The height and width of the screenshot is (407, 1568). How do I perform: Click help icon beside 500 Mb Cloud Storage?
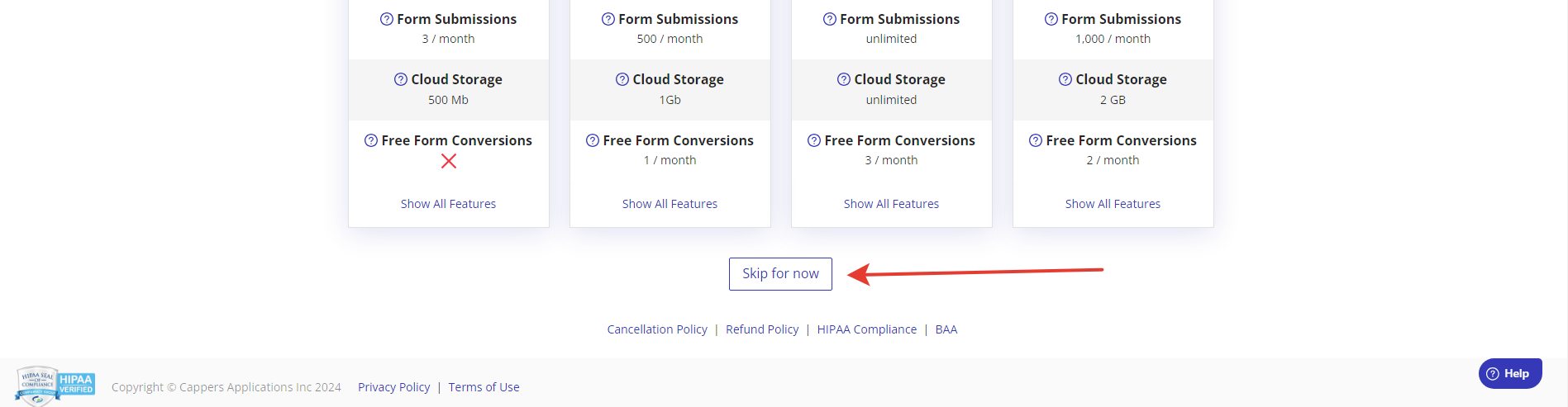point(400,79)
